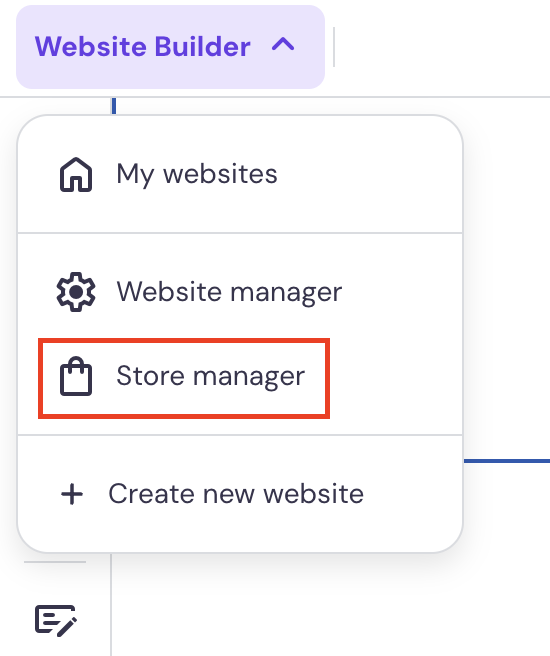This screenshot has width=550, height=656.
Task: Click the upward chevron next to Website Builder
Action: click(x=283, y=44)
